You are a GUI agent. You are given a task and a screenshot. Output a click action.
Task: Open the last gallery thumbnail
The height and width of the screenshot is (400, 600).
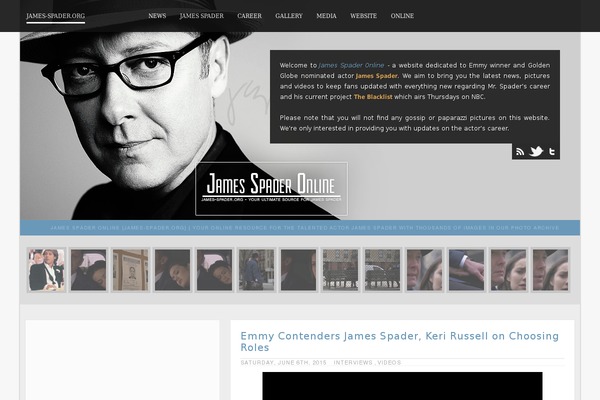click(x=551, y=270)
